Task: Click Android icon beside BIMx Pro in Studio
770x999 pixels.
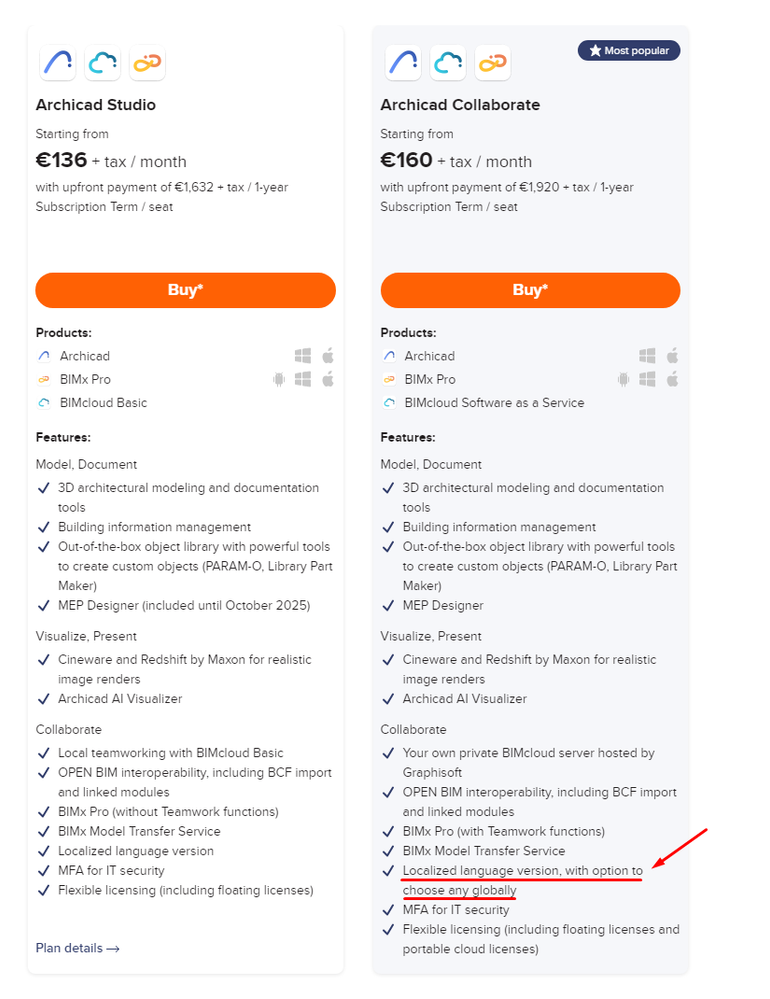Action: 279,379
